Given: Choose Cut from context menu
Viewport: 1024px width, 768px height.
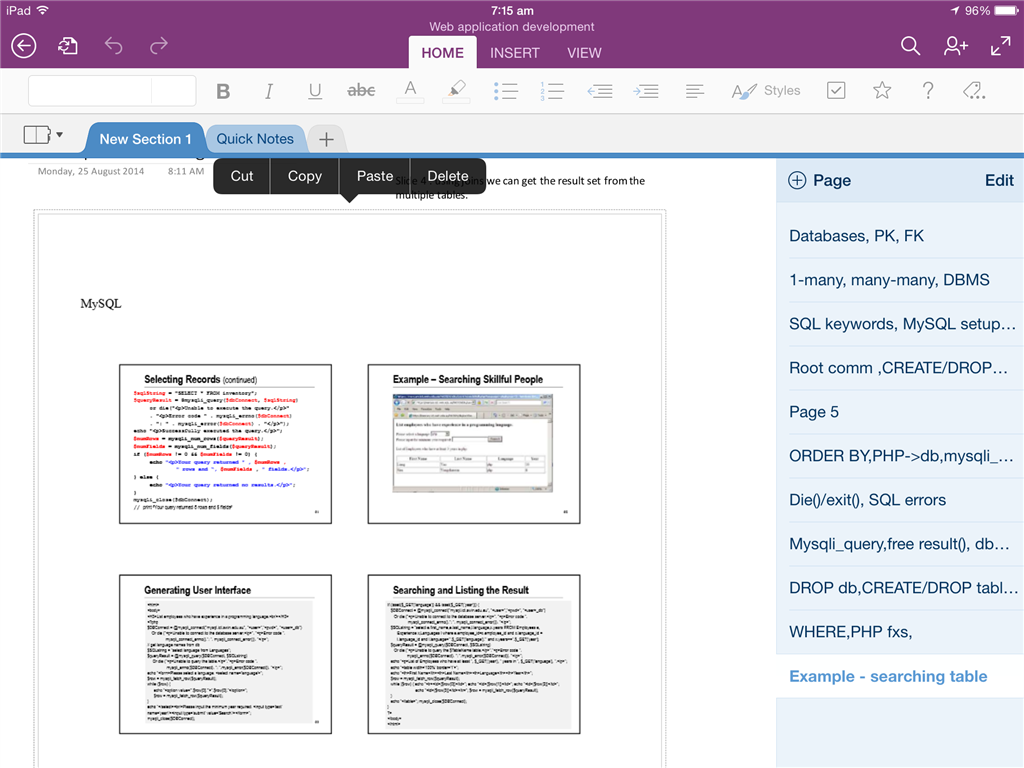Looking at the screenshot, I should tap(242, 176).
